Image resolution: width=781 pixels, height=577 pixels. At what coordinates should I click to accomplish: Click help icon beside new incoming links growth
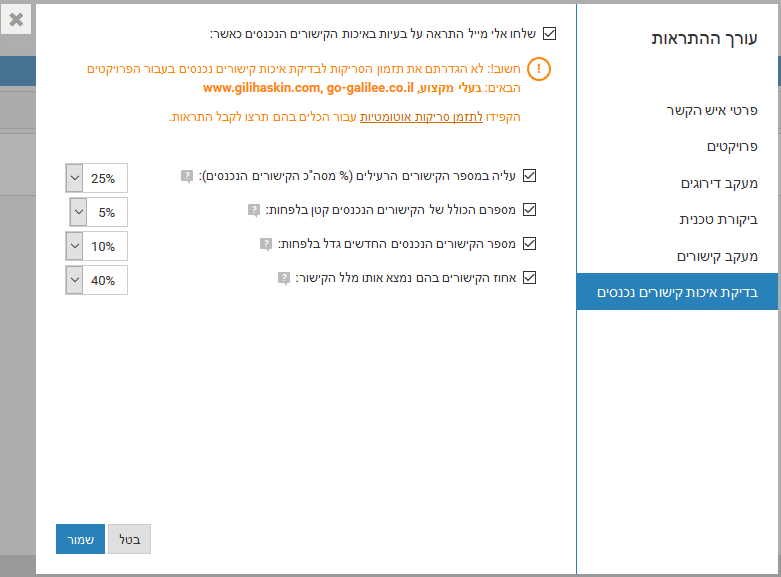tap(266, 244)
